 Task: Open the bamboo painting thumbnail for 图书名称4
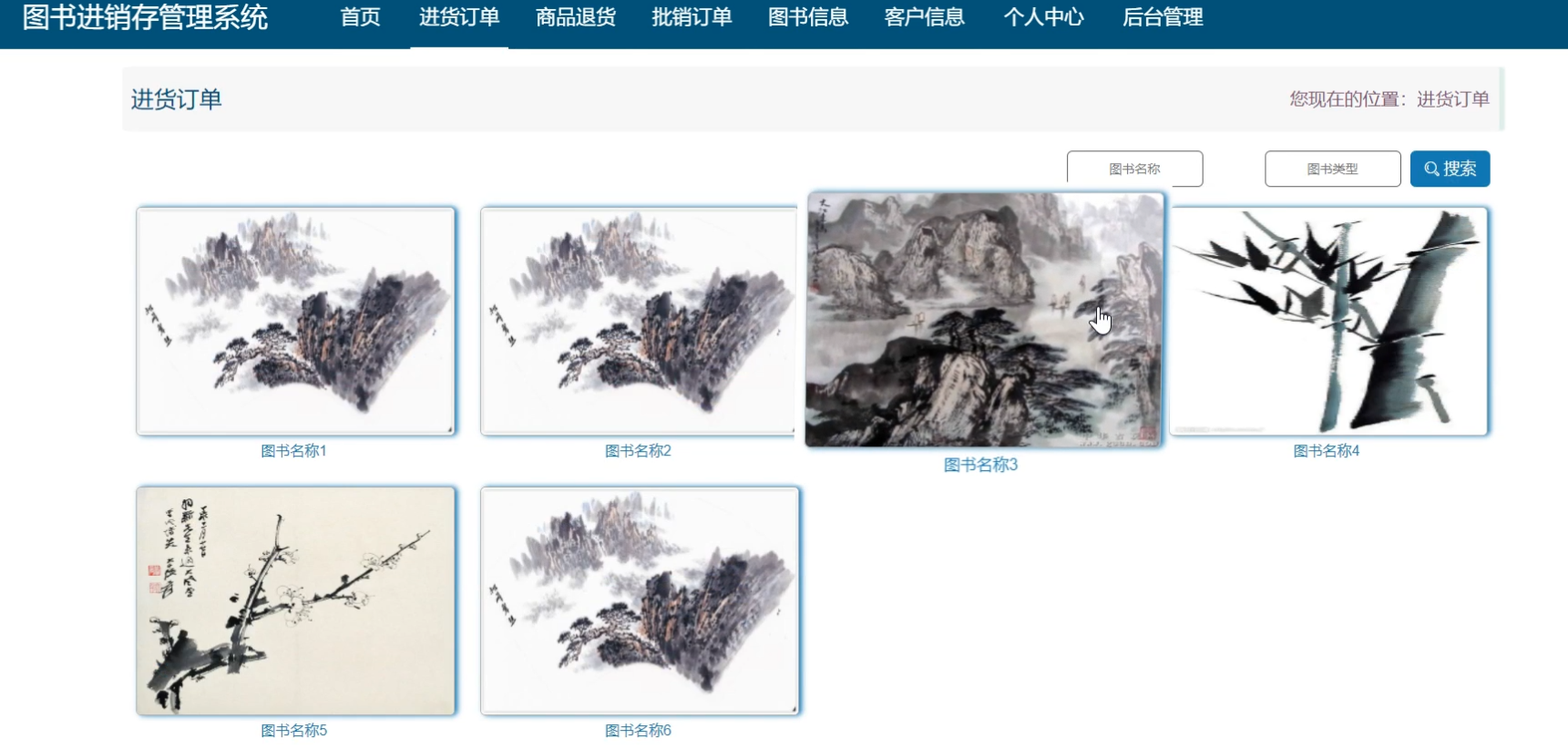[x=1328, y=321]
